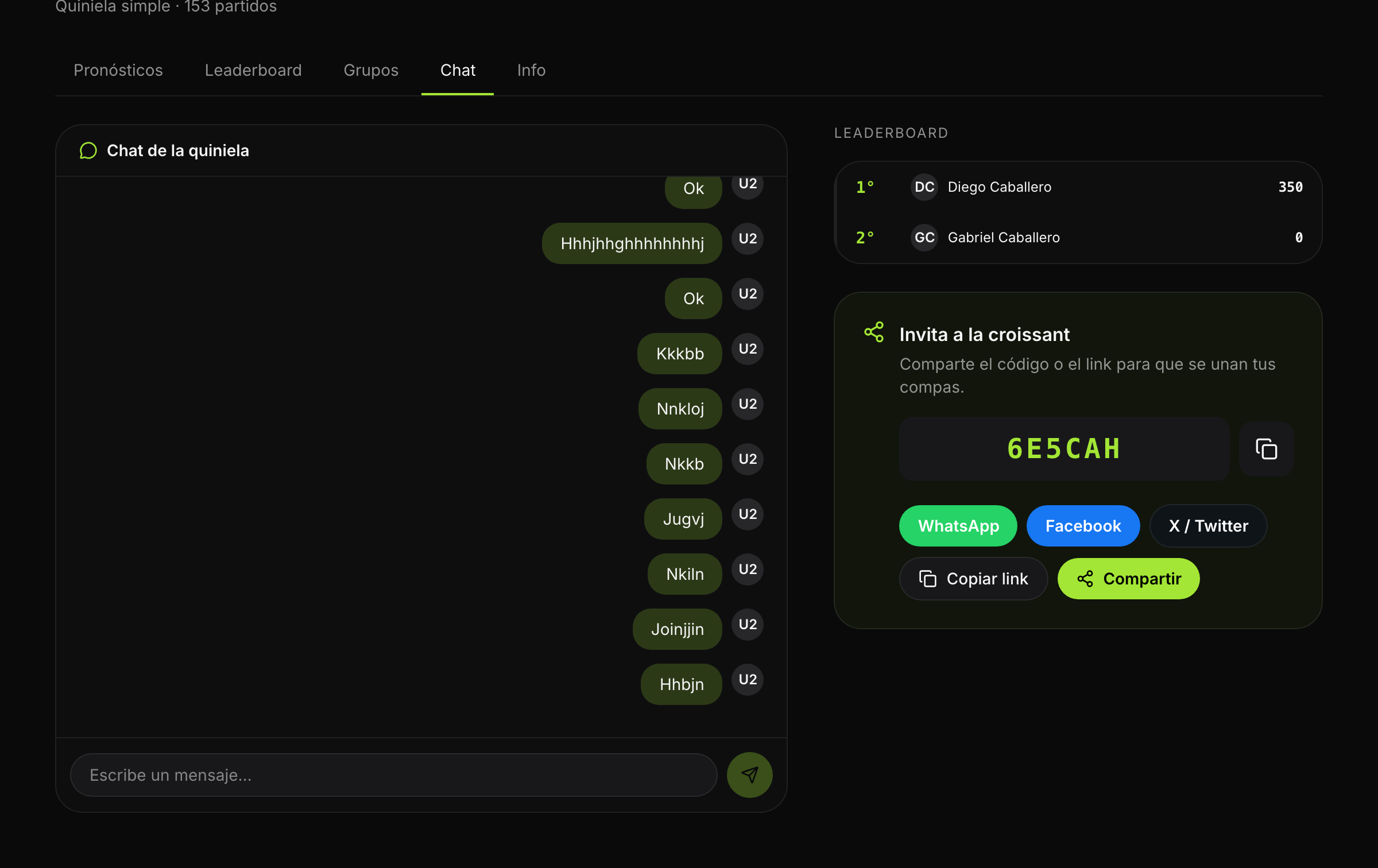Click the U2 avatar beside Joinjjin message
1378x868 pixels.
(748, 625)
